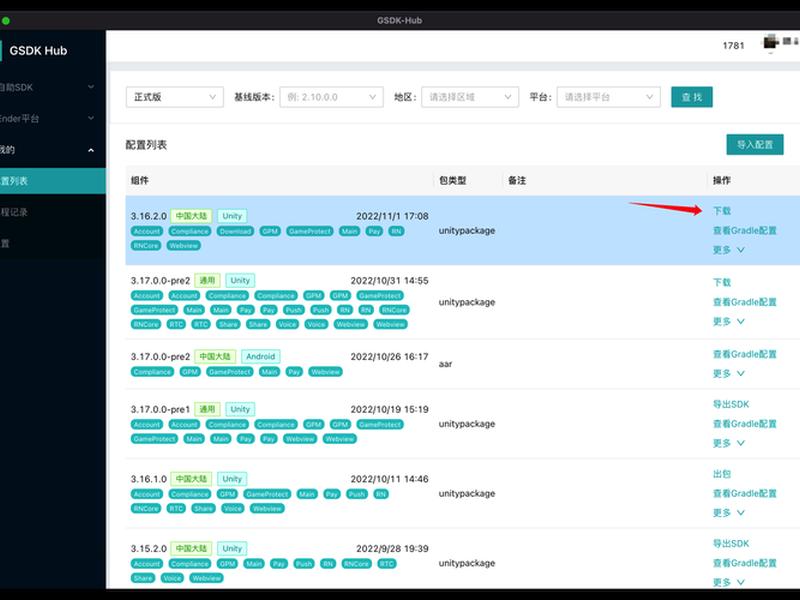The height and width of the screenshot is (600, 800).
Task: Click the aar package type cell
Action: pyautogui.click(x=445, y=364)
